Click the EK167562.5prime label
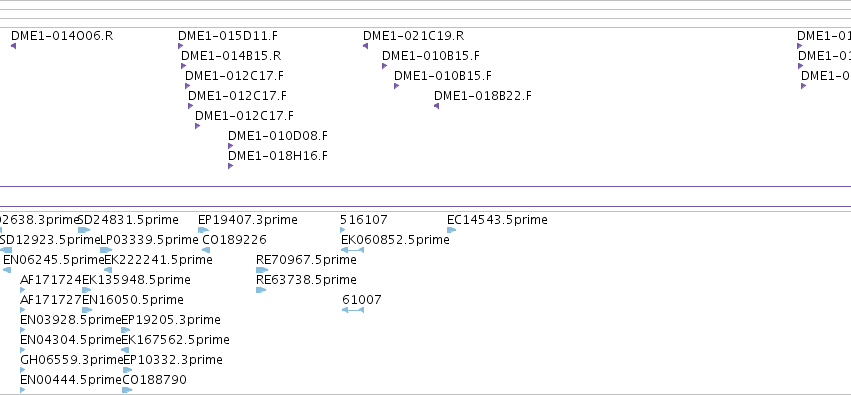Image resolution: width=851 pixels, height=395 pixels. (x=175, y=340)
